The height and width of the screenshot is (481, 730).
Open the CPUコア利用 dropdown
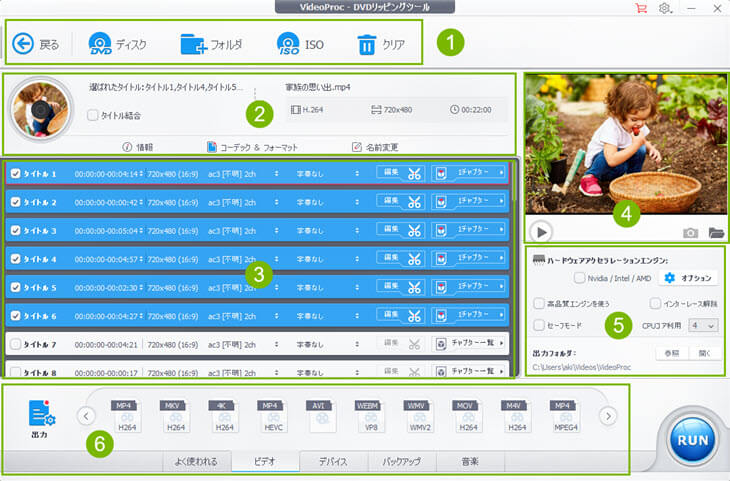point(703,325)
